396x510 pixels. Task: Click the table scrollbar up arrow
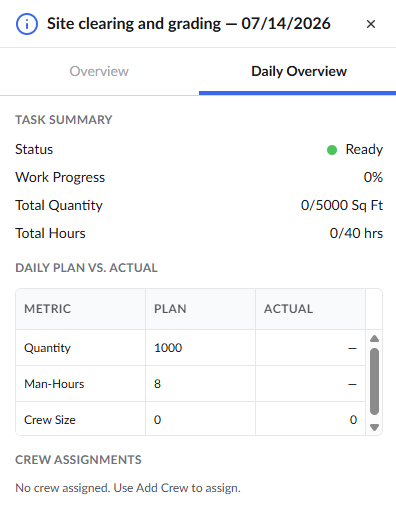point(374,339)
